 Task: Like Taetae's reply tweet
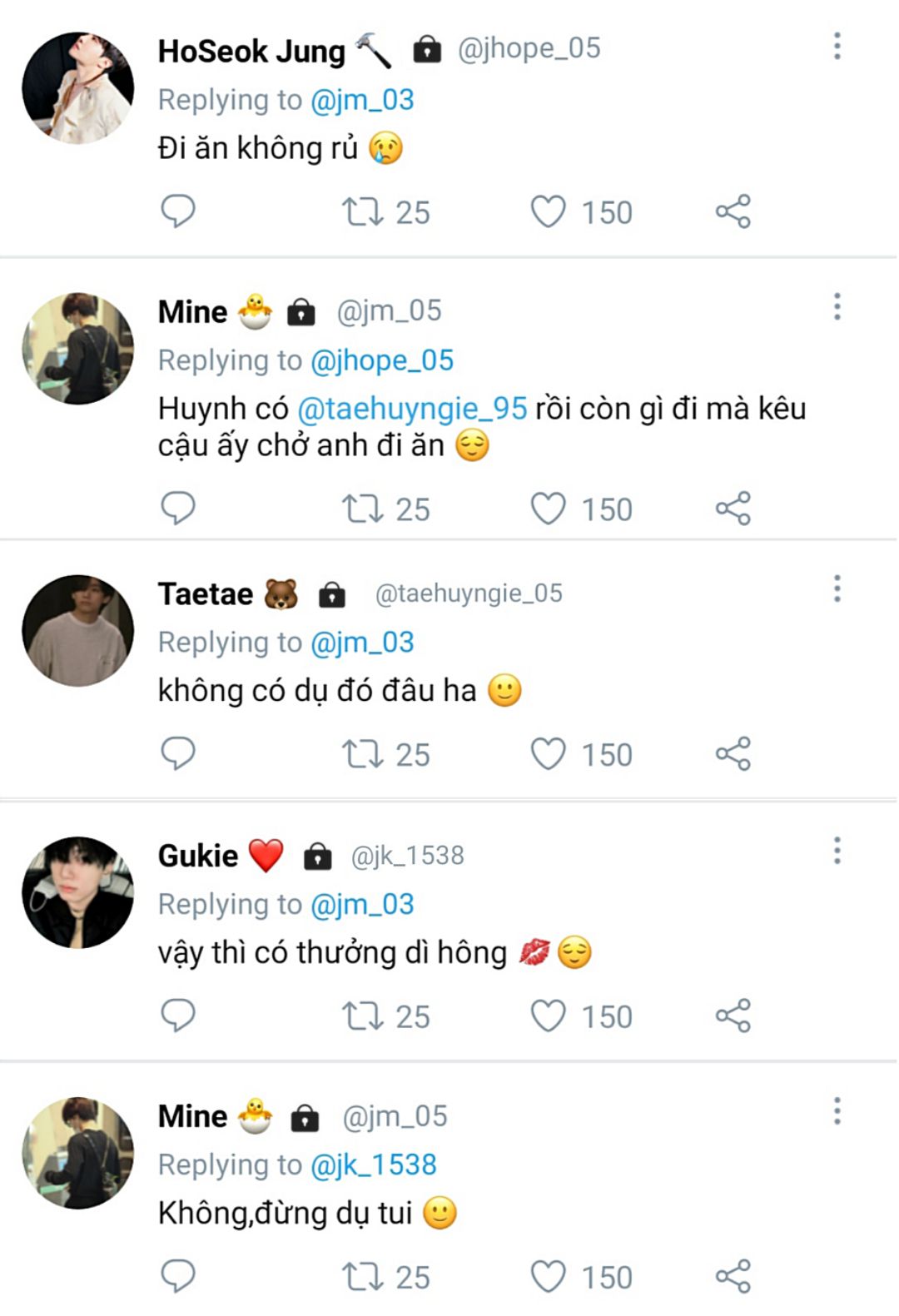(549, 754)
